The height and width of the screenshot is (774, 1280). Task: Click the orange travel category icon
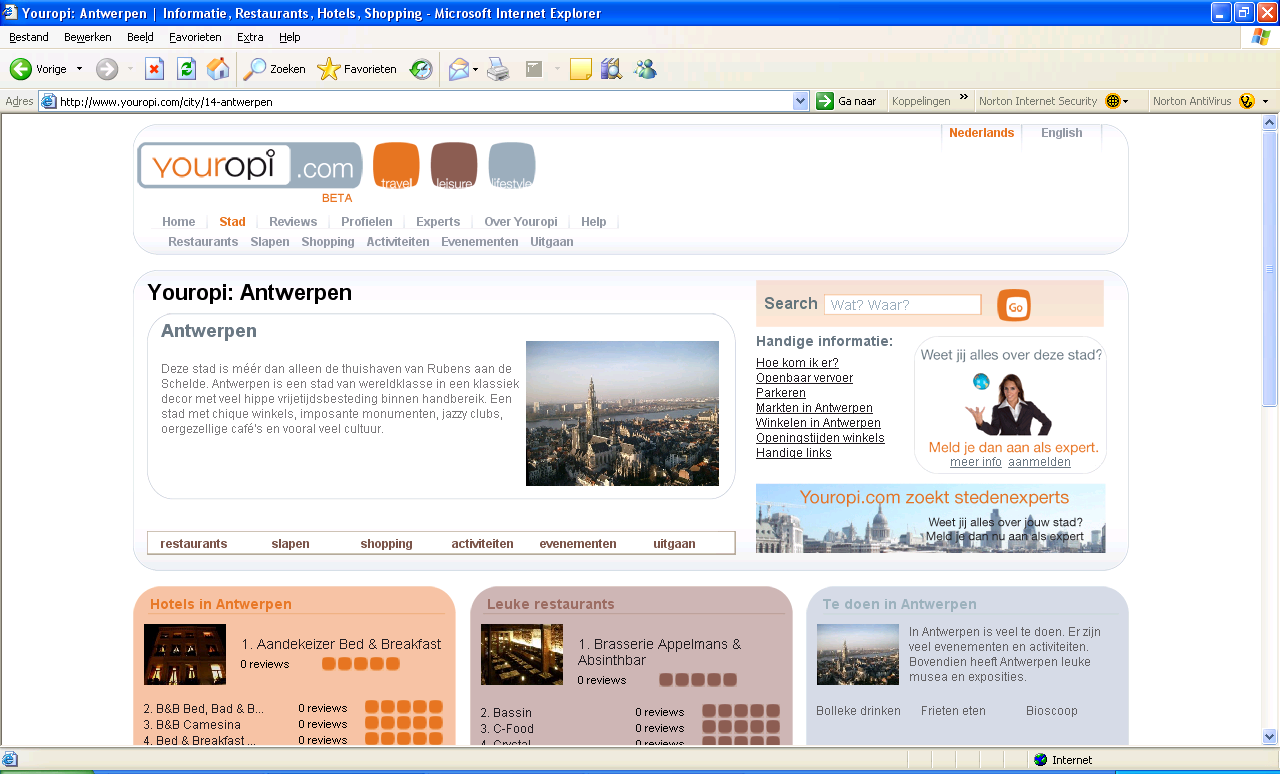tap(396, 166)
